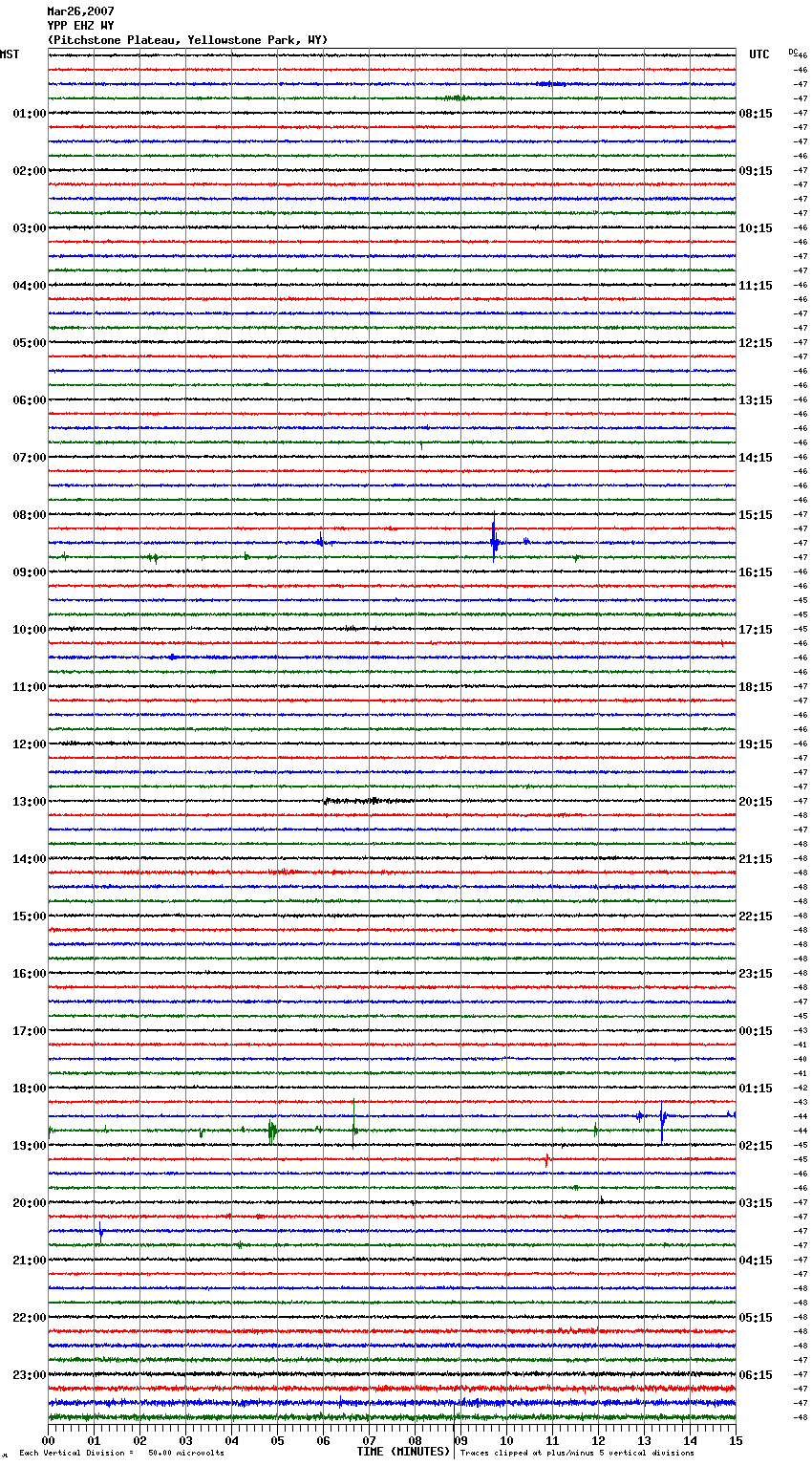Click the "18:15" UTC row label
The image size is (812, 1466).
pos(756,687)
